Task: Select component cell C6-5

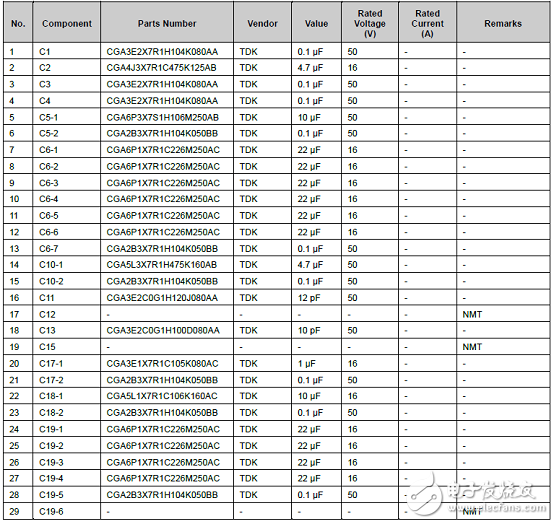Action: tap(67, 216)
